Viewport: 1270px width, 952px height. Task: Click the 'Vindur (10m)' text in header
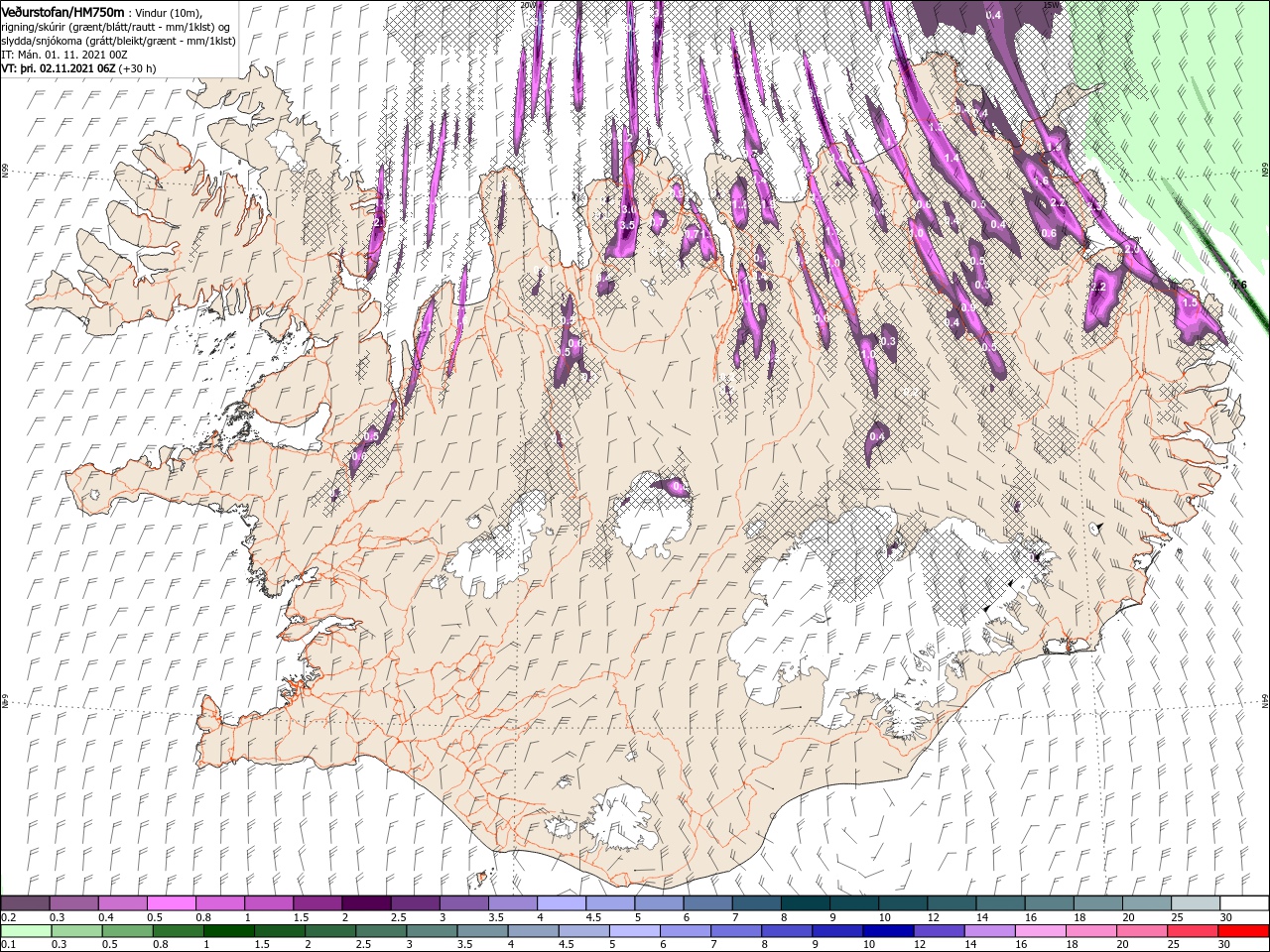pyautogui.click(x=171, y=12)
